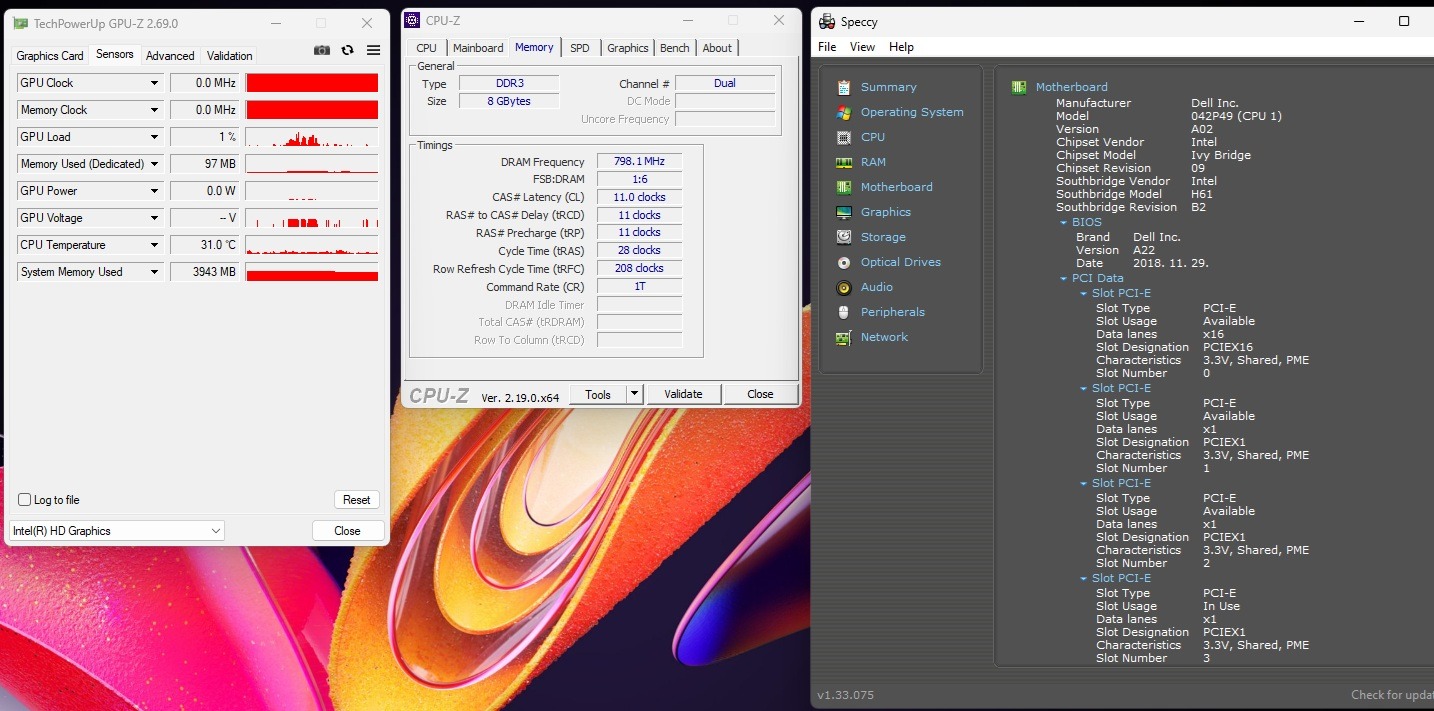Open the GPU Clock sensor dropdown
1434x711 pixels.
tap(155, 83)
